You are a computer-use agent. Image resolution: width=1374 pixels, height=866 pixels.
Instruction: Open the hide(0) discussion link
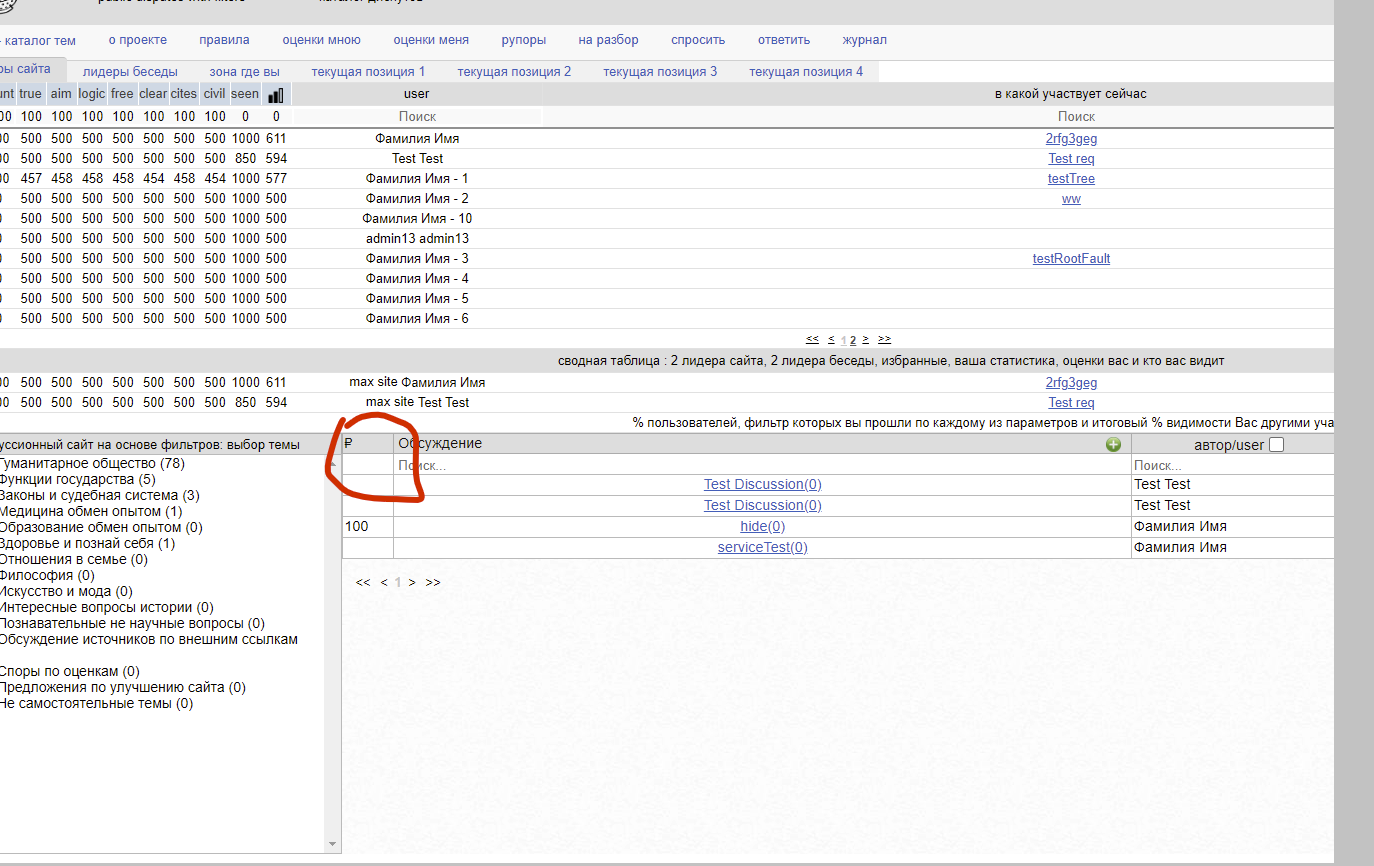pyautogui.click(x=762, y=526)
